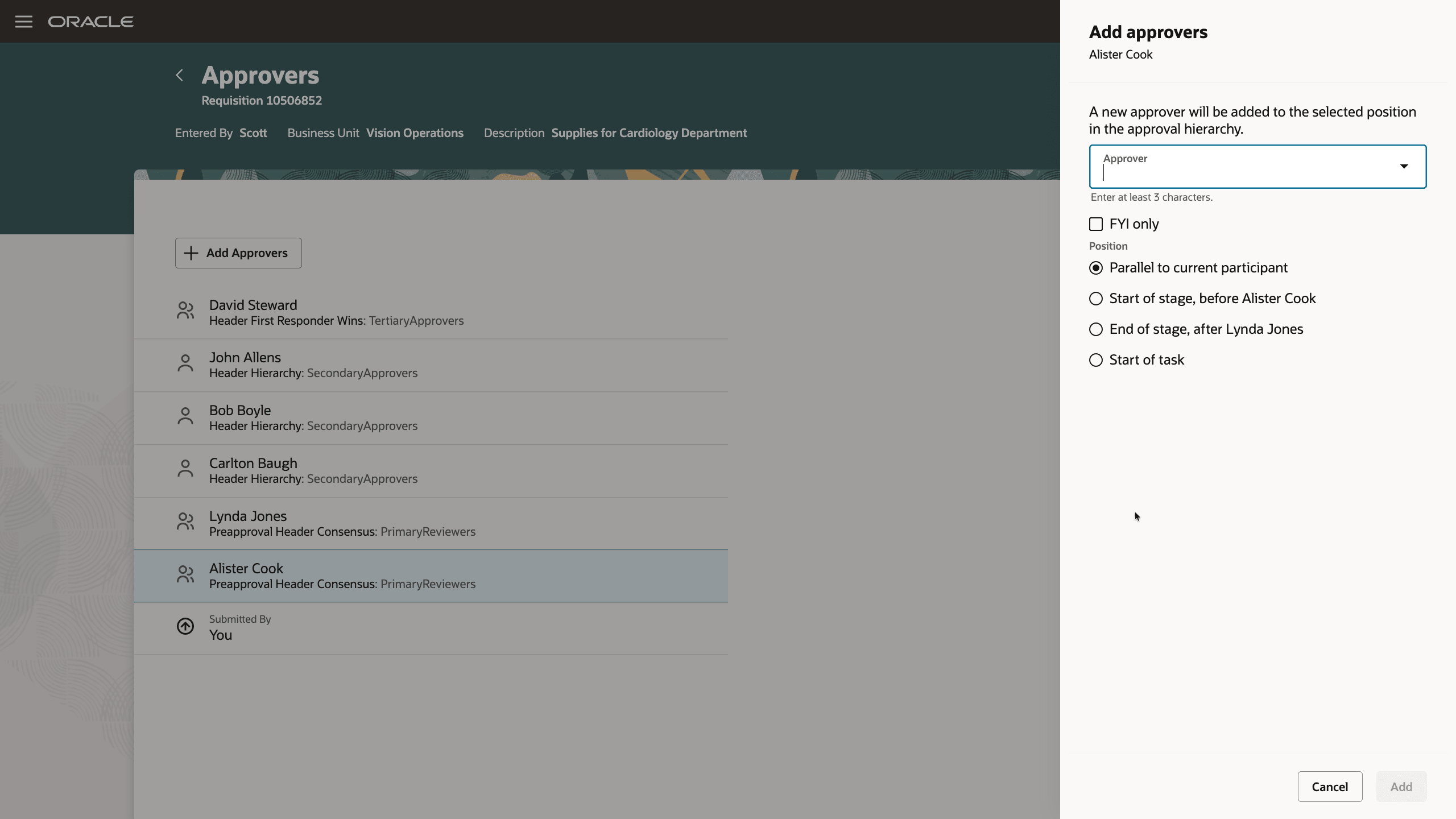Select Start of task position
This screenshot has height=819, width=1456.
(x=1096, y=359)
